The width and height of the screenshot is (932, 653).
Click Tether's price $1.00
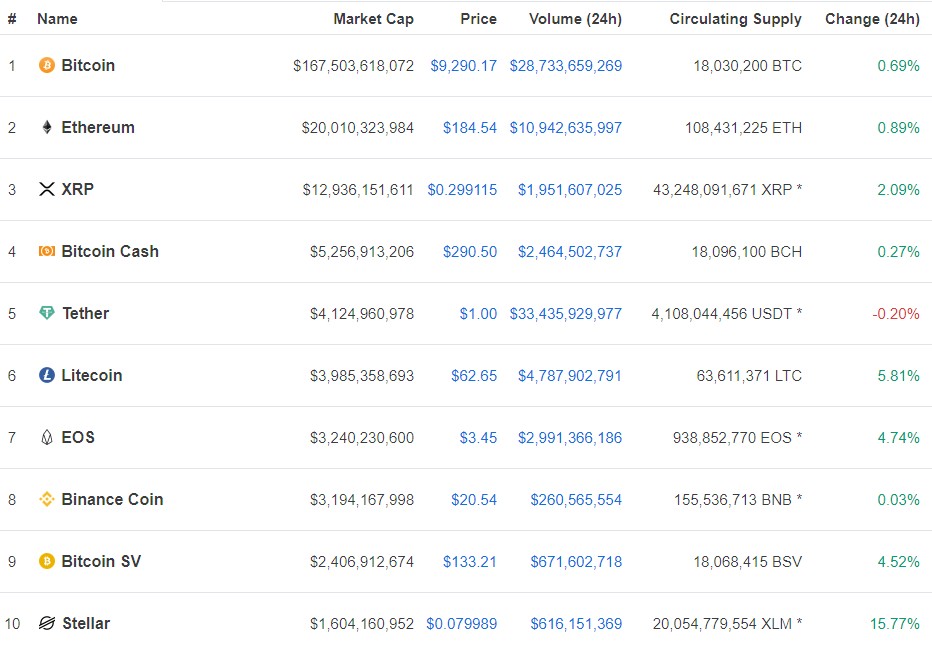click(x=478, y=314)
